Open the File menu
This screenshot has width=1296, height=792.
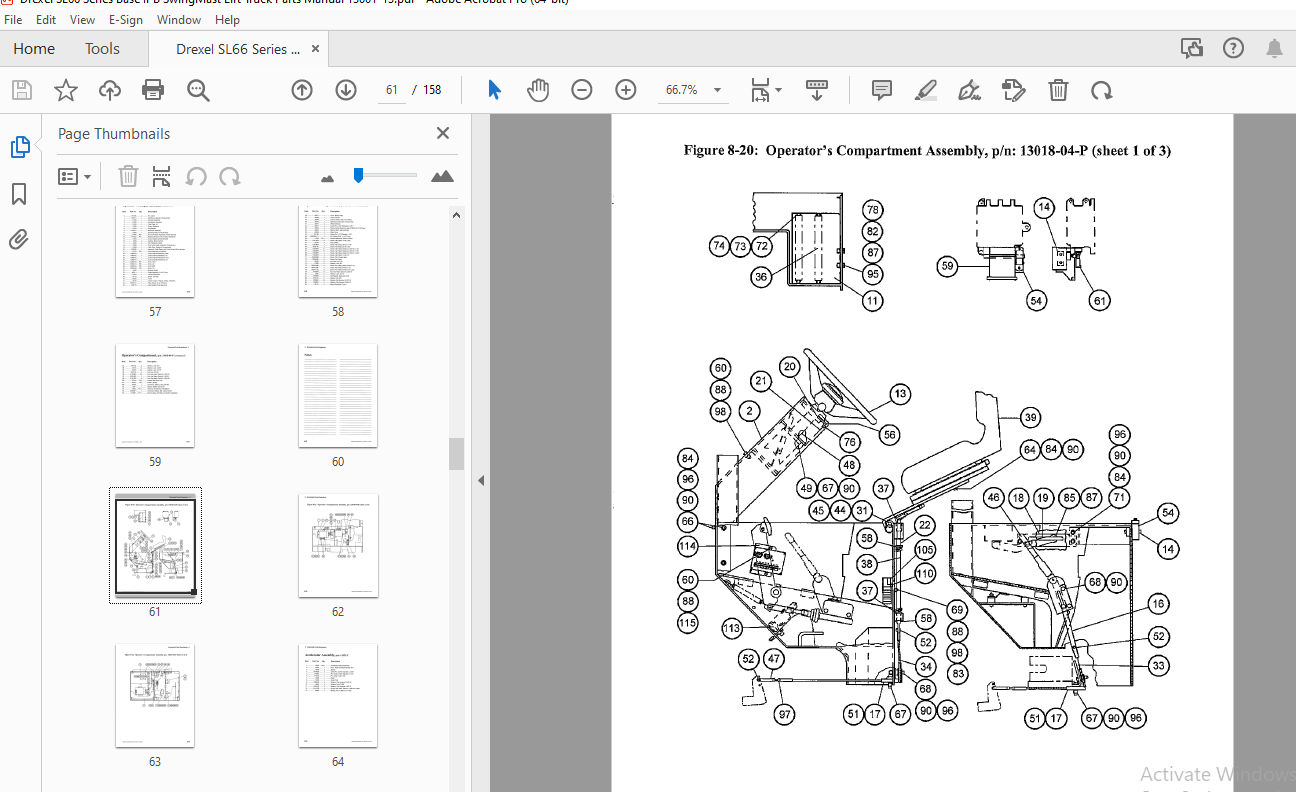coord(13,20)
